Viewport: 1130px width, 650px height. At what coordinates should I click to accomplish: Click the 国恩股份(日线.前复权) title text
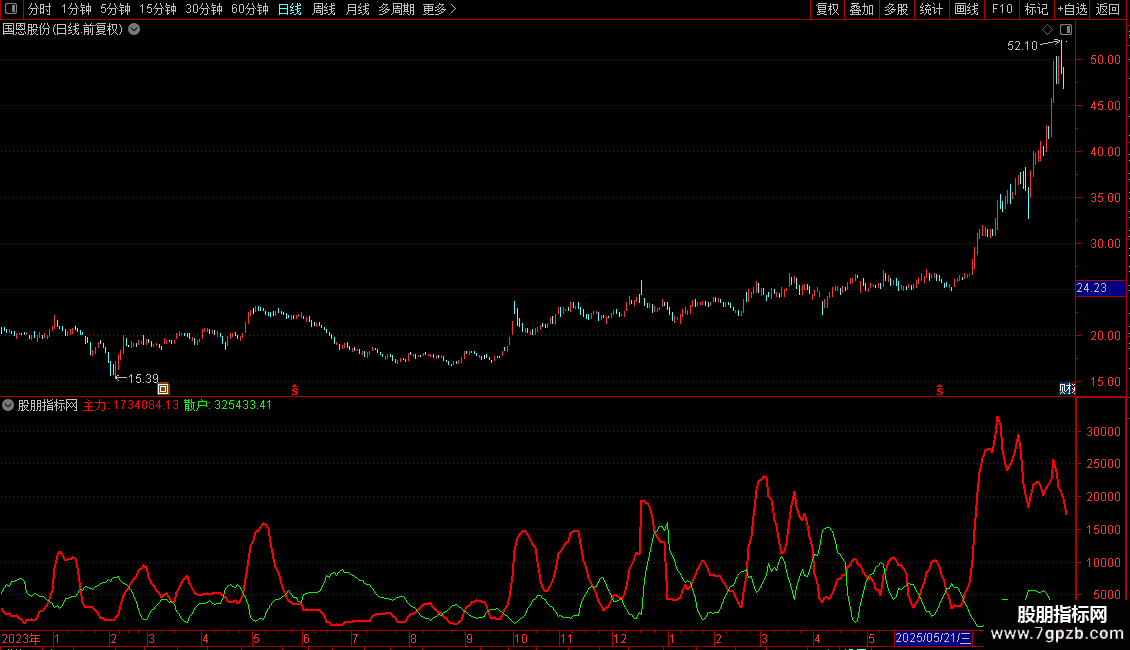[63, 30]
